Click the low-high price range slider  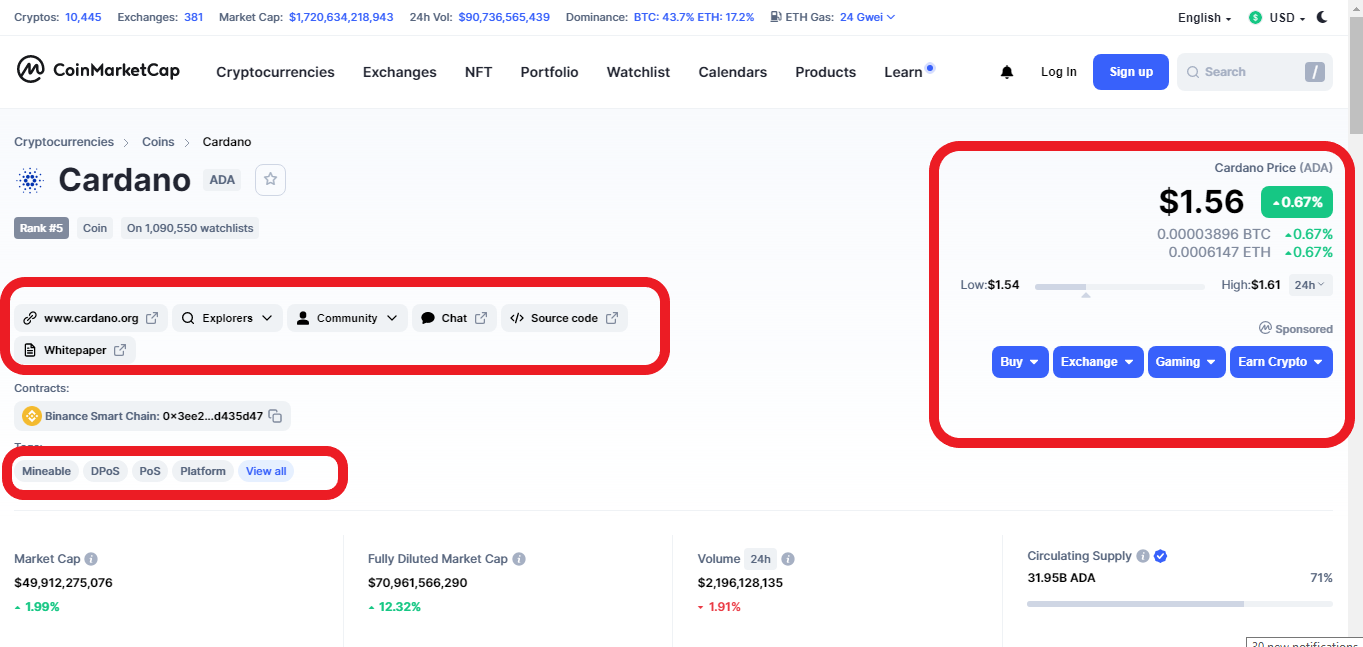(x=1120, y=287)
